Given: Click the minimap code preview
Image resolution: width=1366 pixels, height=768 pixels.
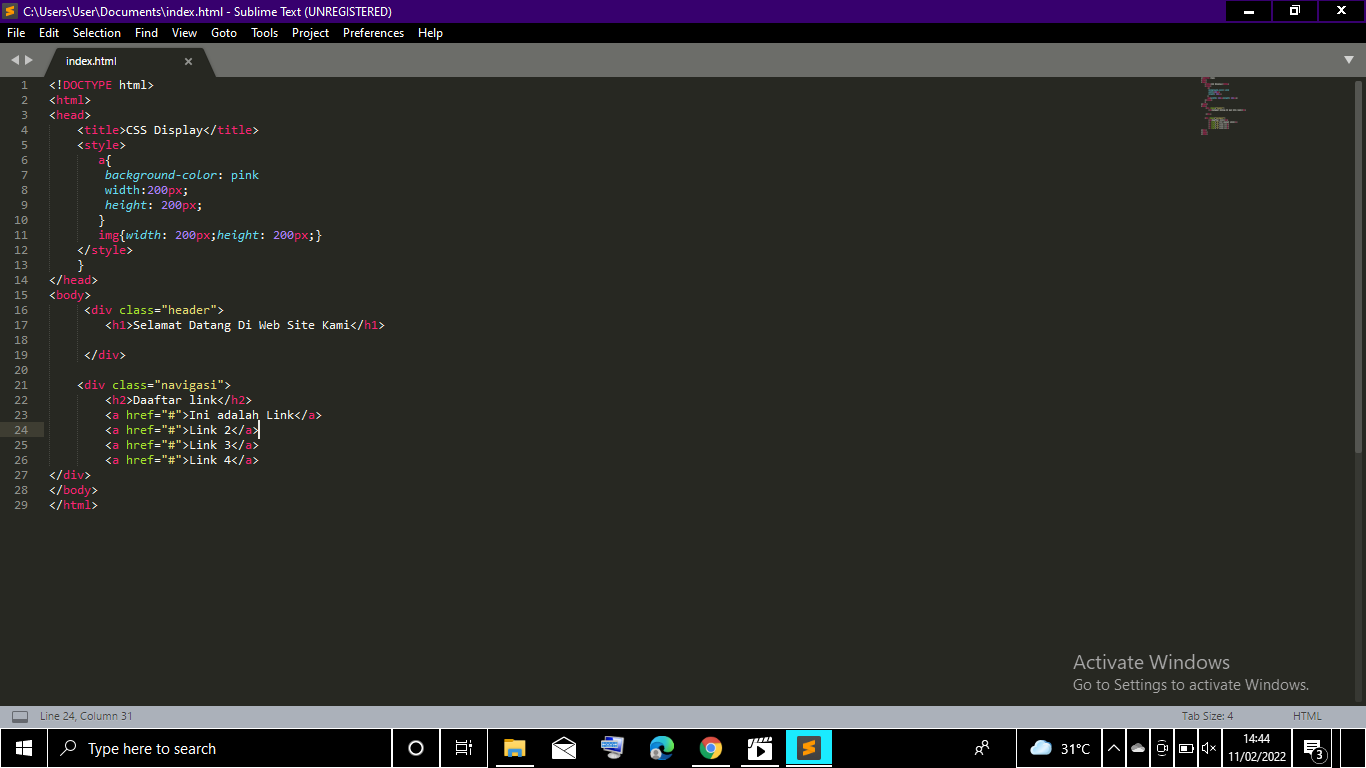Looking at the screenshot, I should pos(1224,106).
